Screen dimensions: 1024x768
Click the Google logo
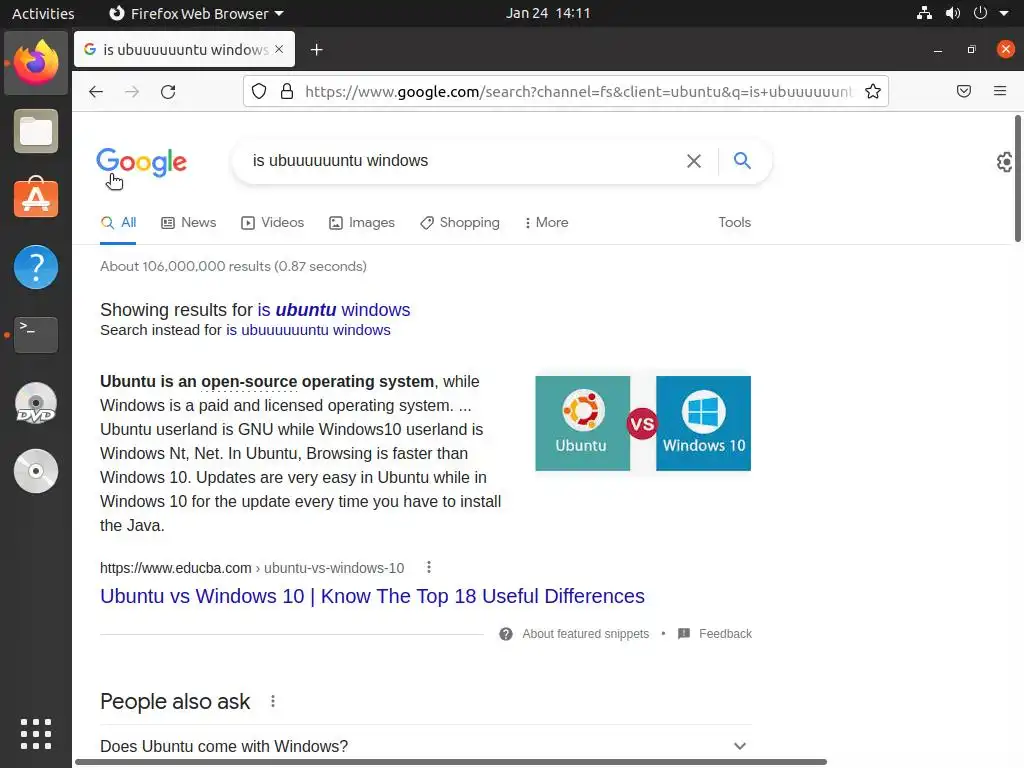[142, 161]
